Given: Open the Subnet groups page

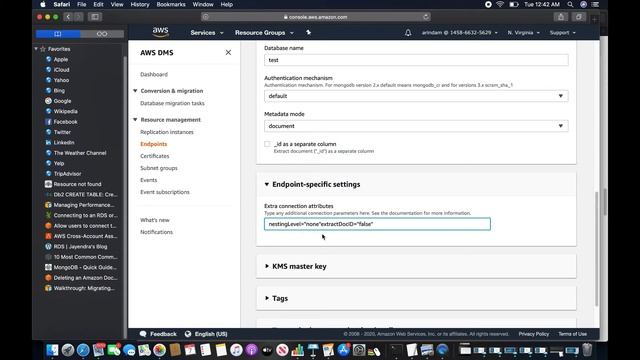Looking at the screenshot, I should point(159,168).
